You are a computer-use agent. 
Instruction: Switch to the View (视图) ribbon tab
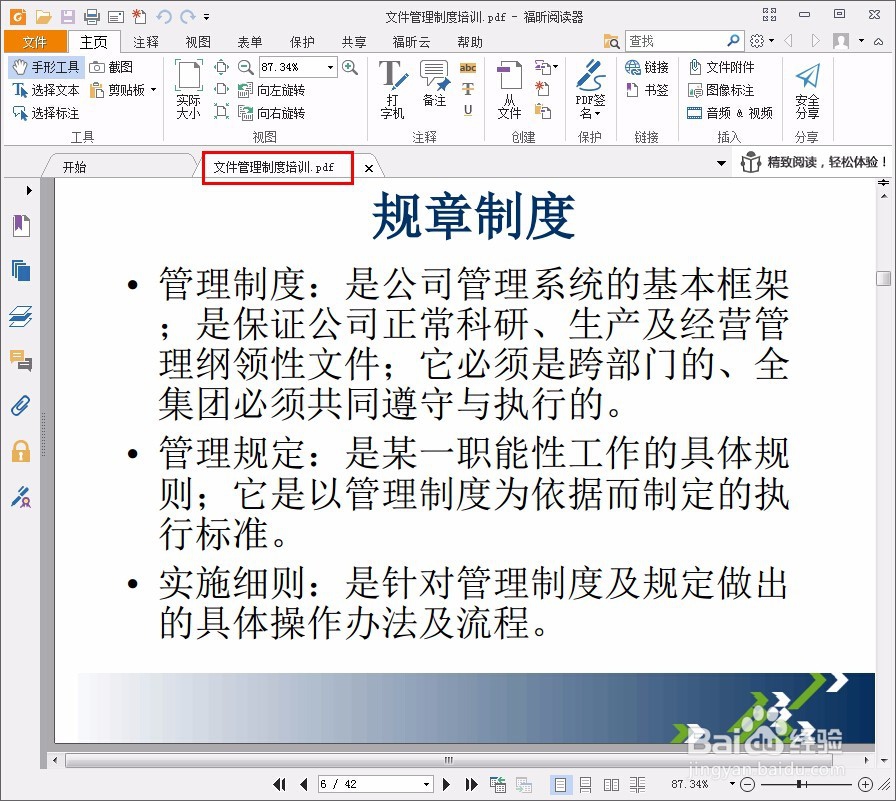[198, 42]
